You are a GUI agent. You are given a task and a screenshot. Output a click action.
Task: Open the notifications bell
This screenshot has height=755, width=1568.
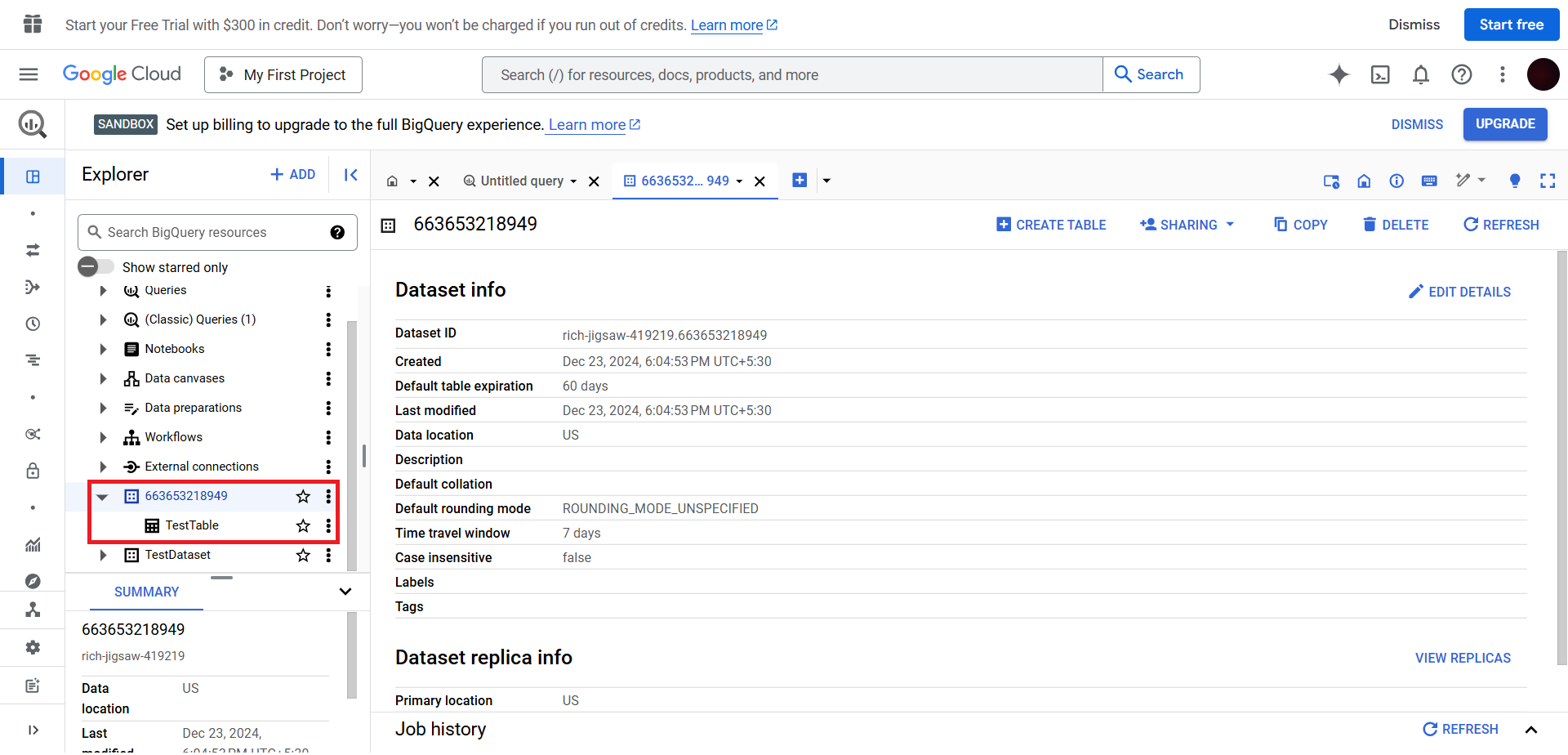(1421, 74)
